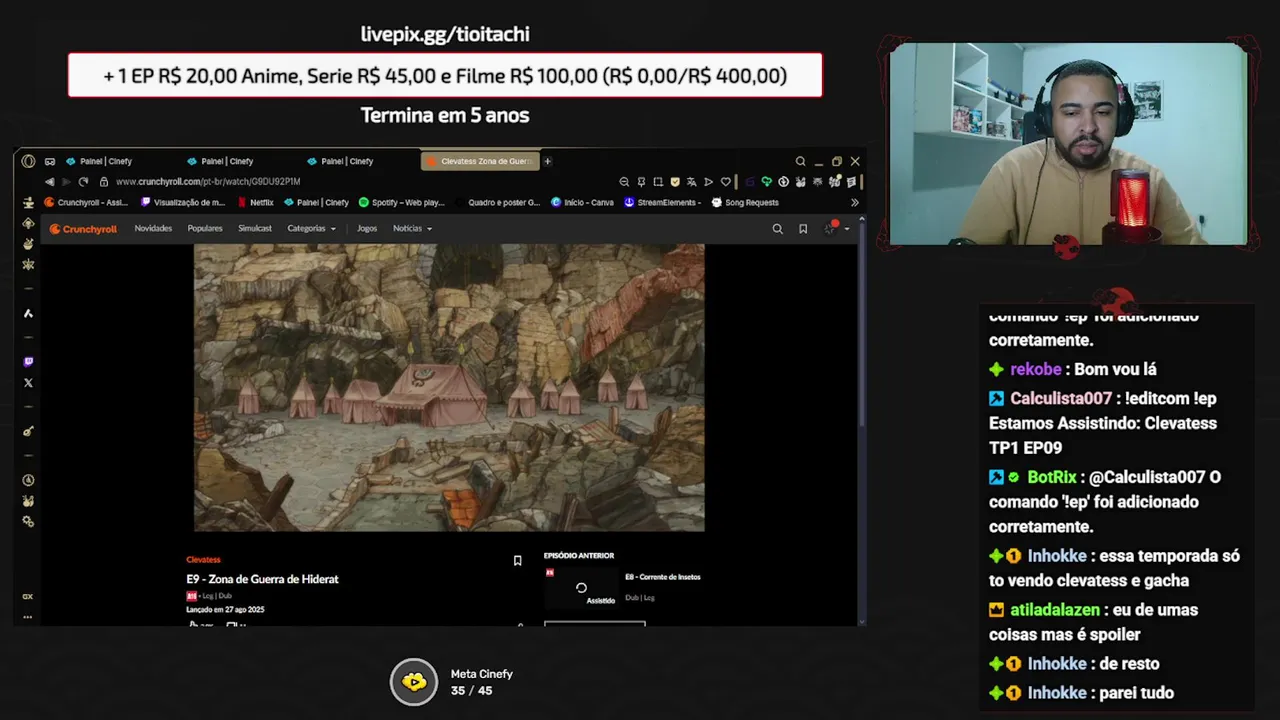Screen dimensions: 1280x720
Task: Open previous episode E8 thumbnail
Action: pyautogui.click(x=581, y=588)
